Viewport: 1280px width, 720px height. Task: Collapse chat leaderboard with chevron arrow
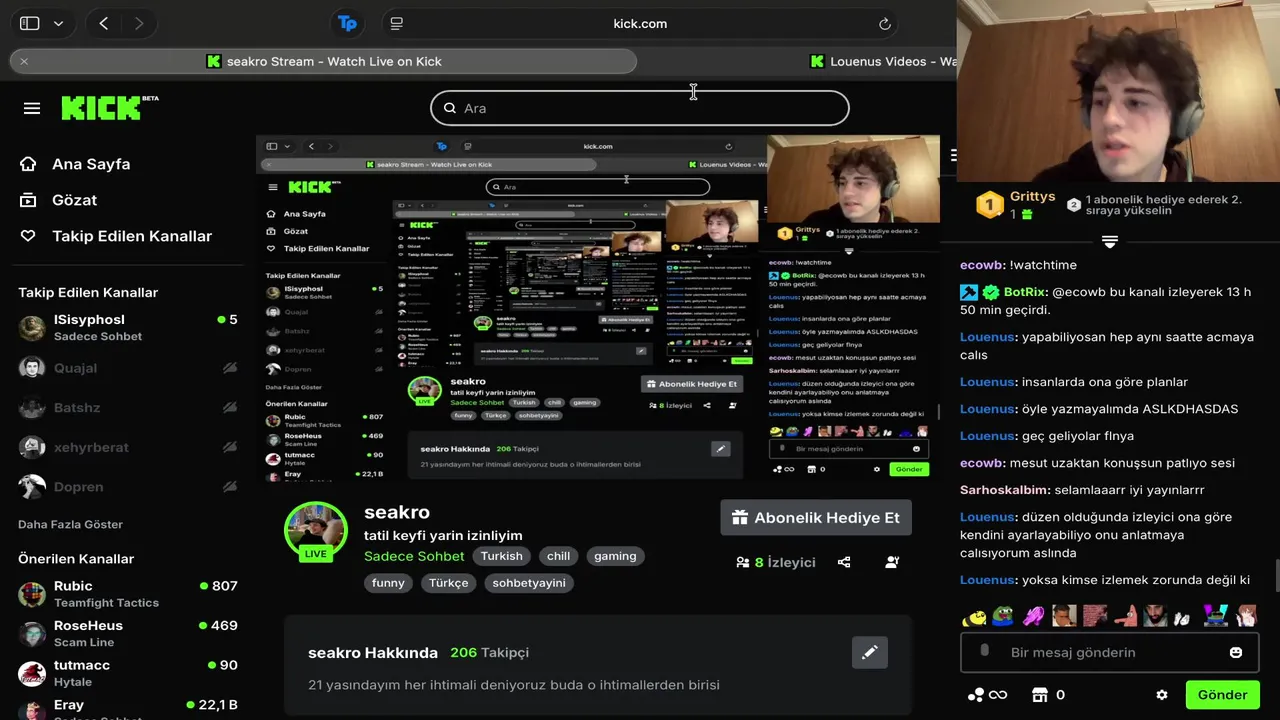pyautogui.click(x=1109, y=241)
